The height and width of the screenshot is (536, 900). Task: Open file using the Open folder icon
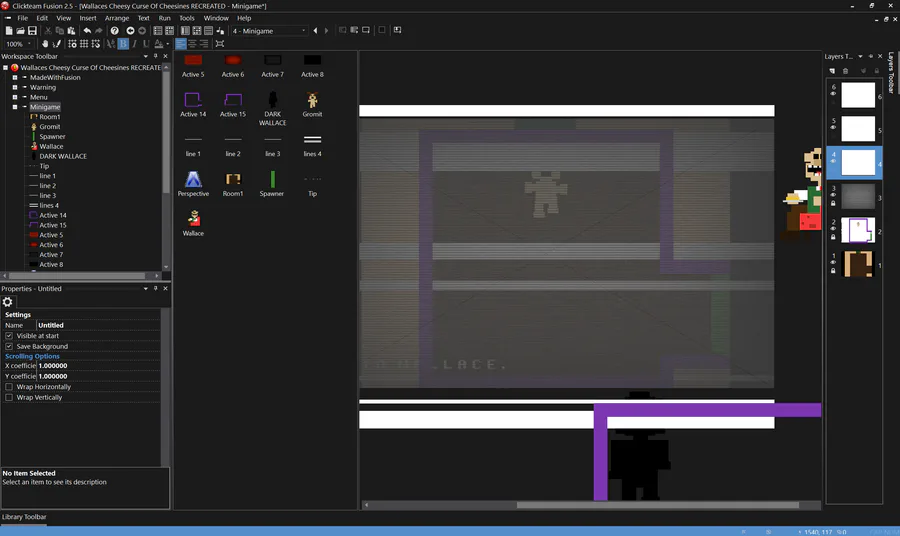20,30
